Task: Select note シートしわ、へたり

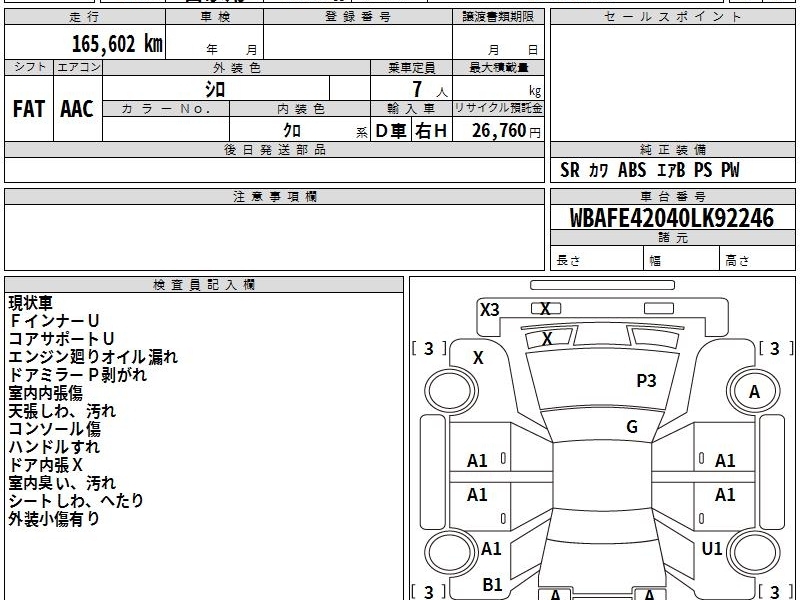Action: pos(76,501)
